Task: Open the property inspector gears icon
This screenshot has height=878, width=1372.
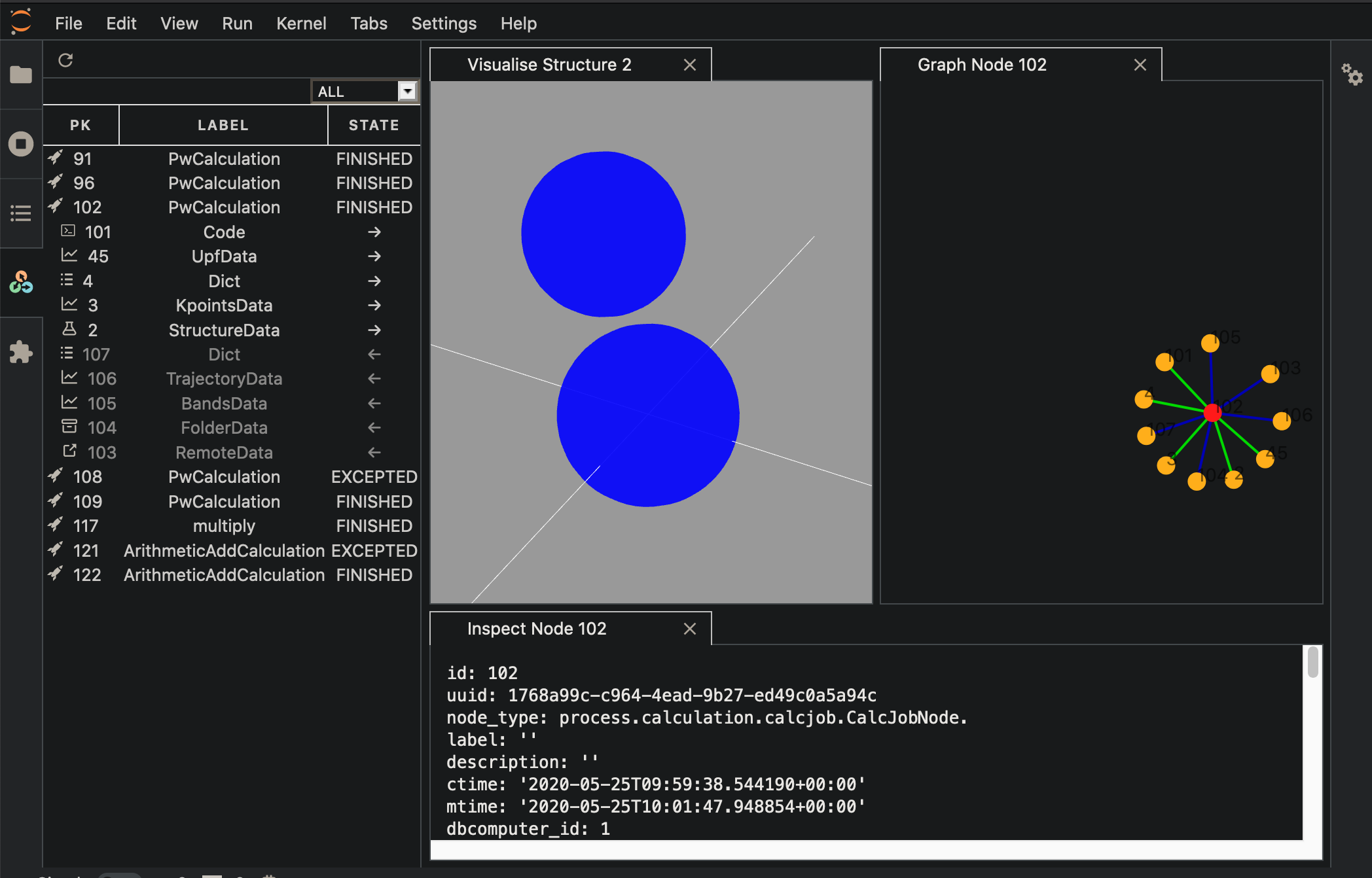Action: pyautogui.click(x=1352, y=75)
